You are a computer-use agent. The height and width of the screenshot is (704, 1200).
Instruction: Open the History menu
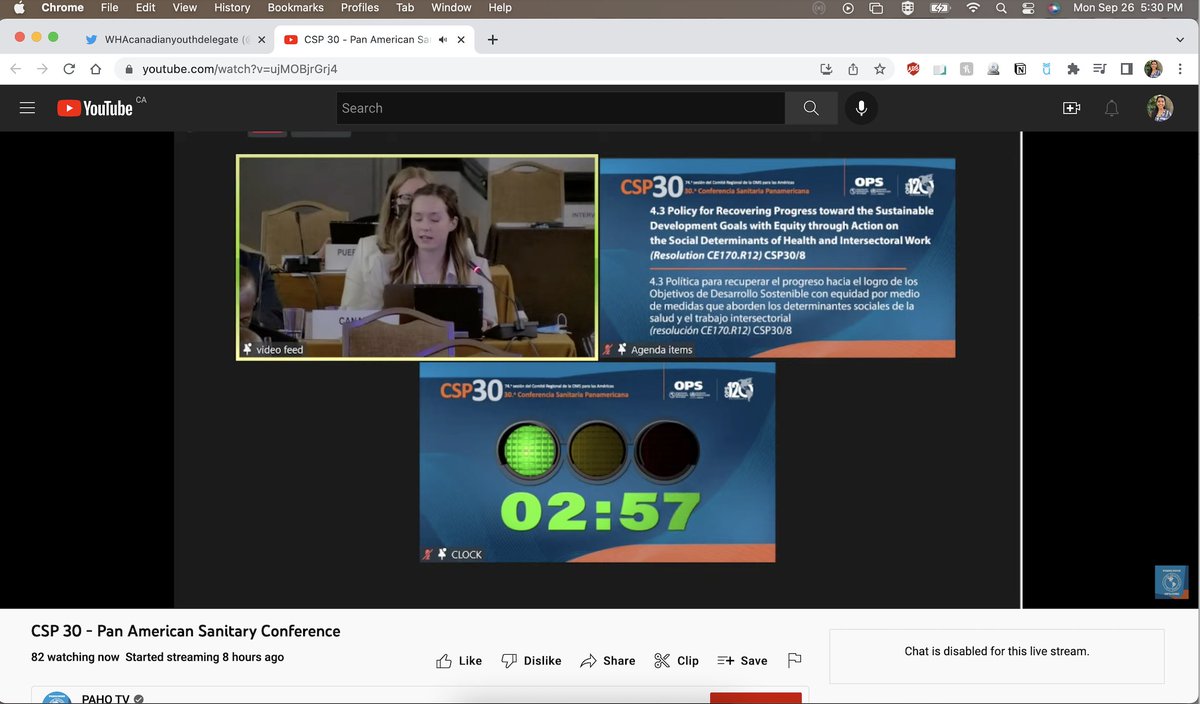(232, 8)
